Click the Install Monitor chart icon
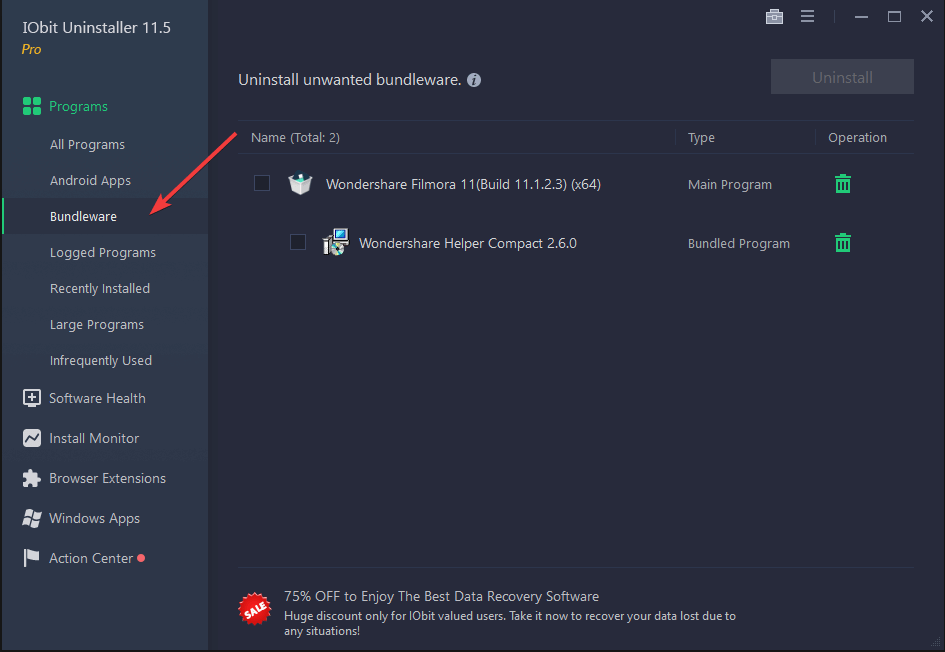This screenshot has height=652, width=945. click(x=32, y=438)
